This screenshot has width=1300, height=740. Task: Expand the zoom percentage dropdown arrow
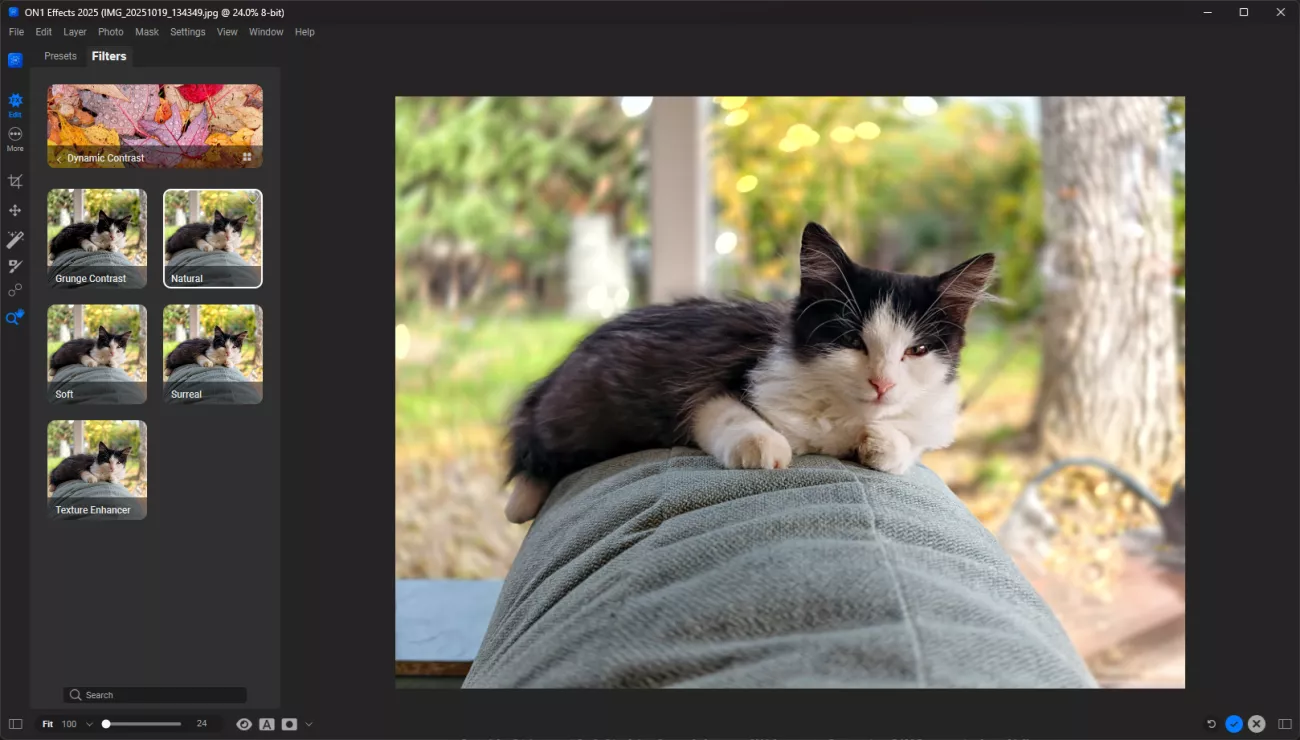pos(89,724)
